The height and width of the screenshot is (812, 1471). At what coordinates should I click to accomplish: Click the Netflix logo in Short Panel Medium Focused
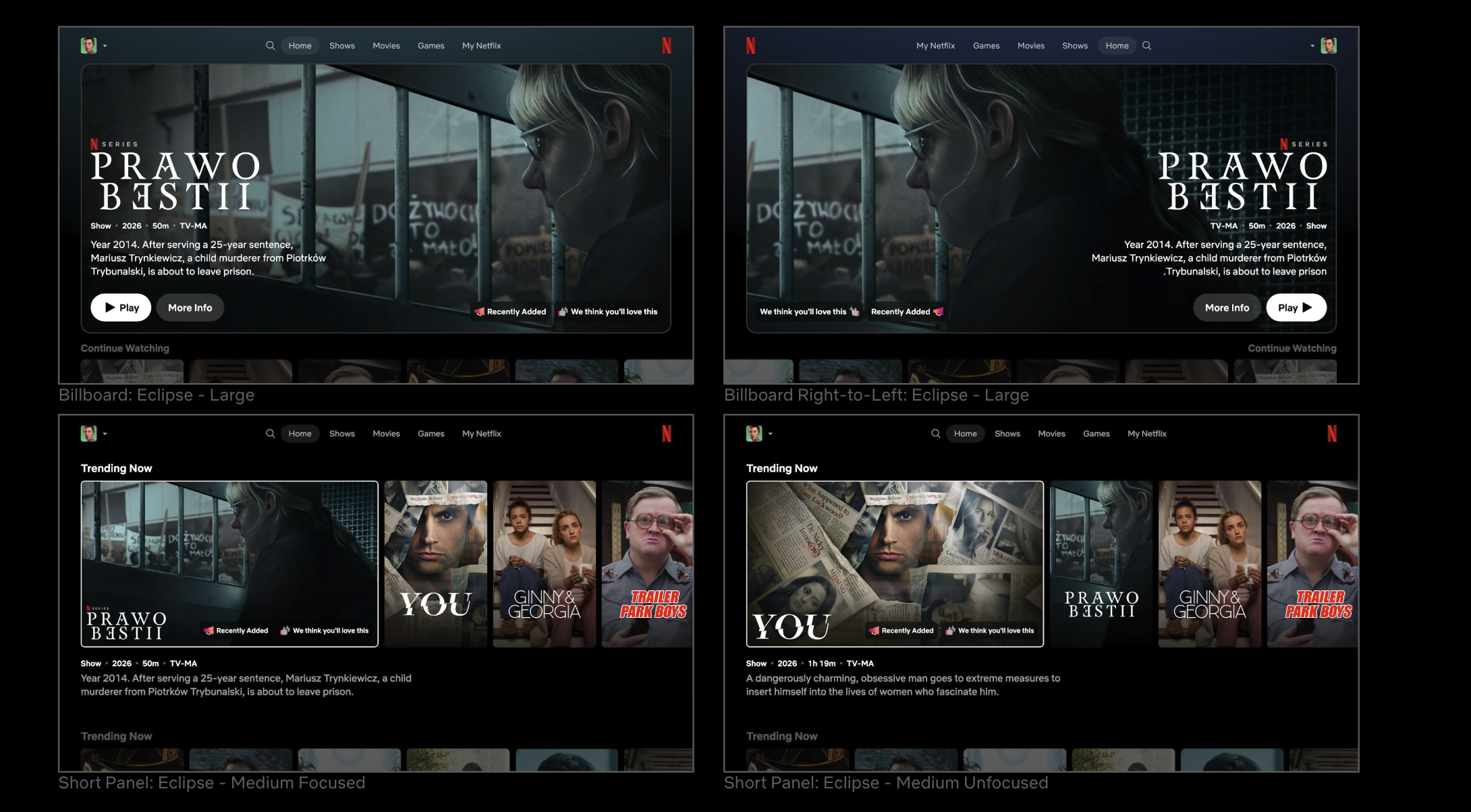pos(667,433)
